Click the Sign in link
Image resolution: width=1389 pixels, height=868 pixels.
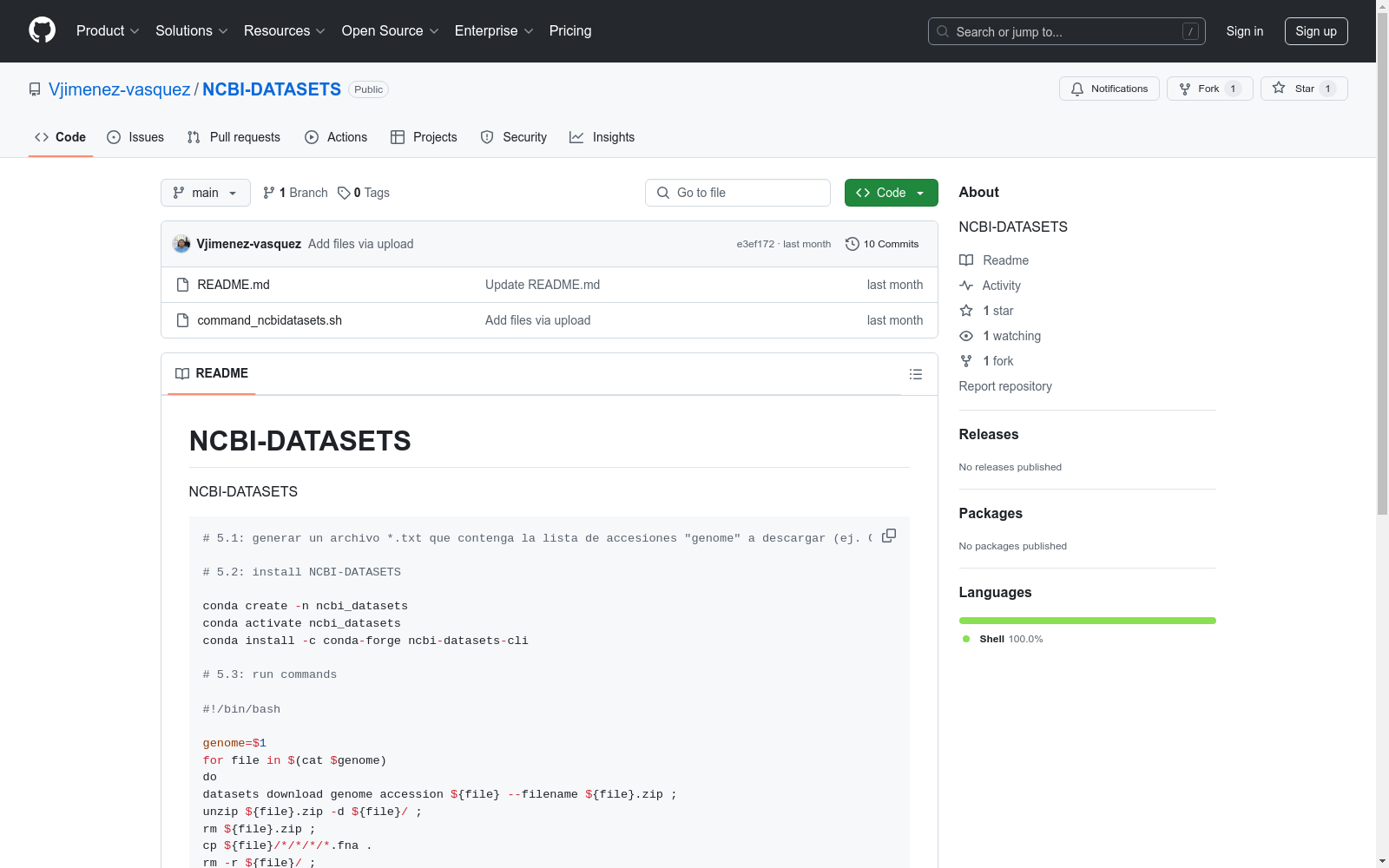1245,31
